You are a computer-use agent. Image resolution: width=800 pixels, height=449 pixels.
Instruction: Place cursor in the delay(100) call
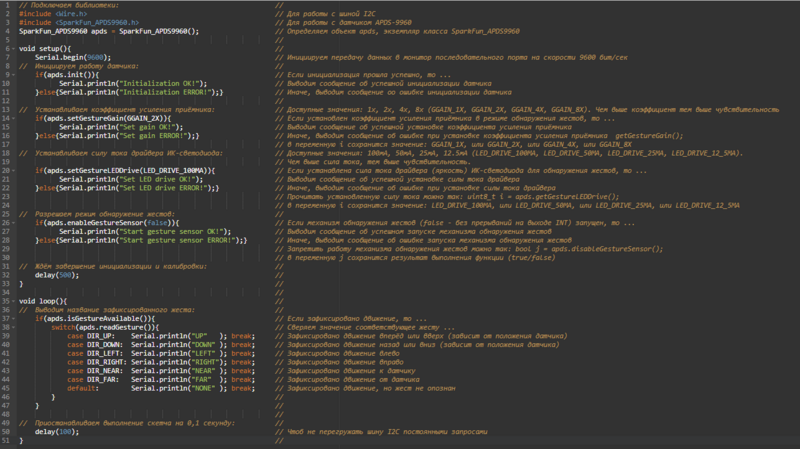tap(57, 432)
